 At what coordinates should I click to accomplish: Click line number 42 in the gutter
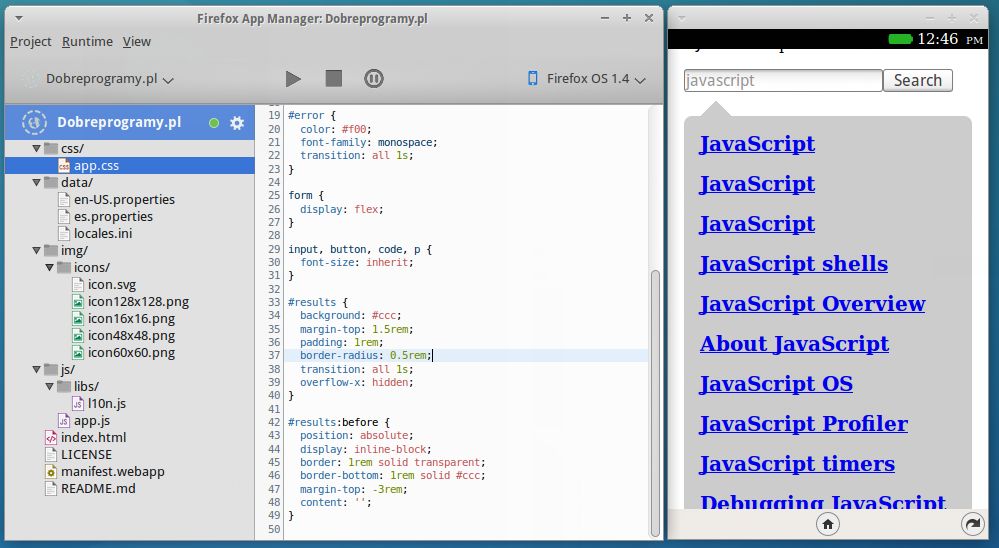[x=274, y=422]
